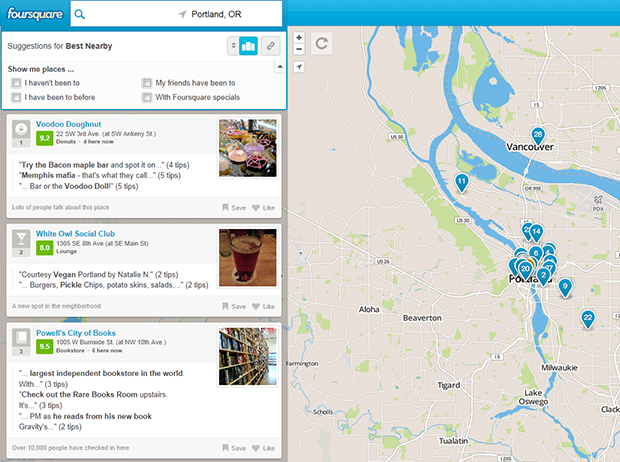
Task: Open the Voodoo Doughnut listing
Action: pos(68,124)
